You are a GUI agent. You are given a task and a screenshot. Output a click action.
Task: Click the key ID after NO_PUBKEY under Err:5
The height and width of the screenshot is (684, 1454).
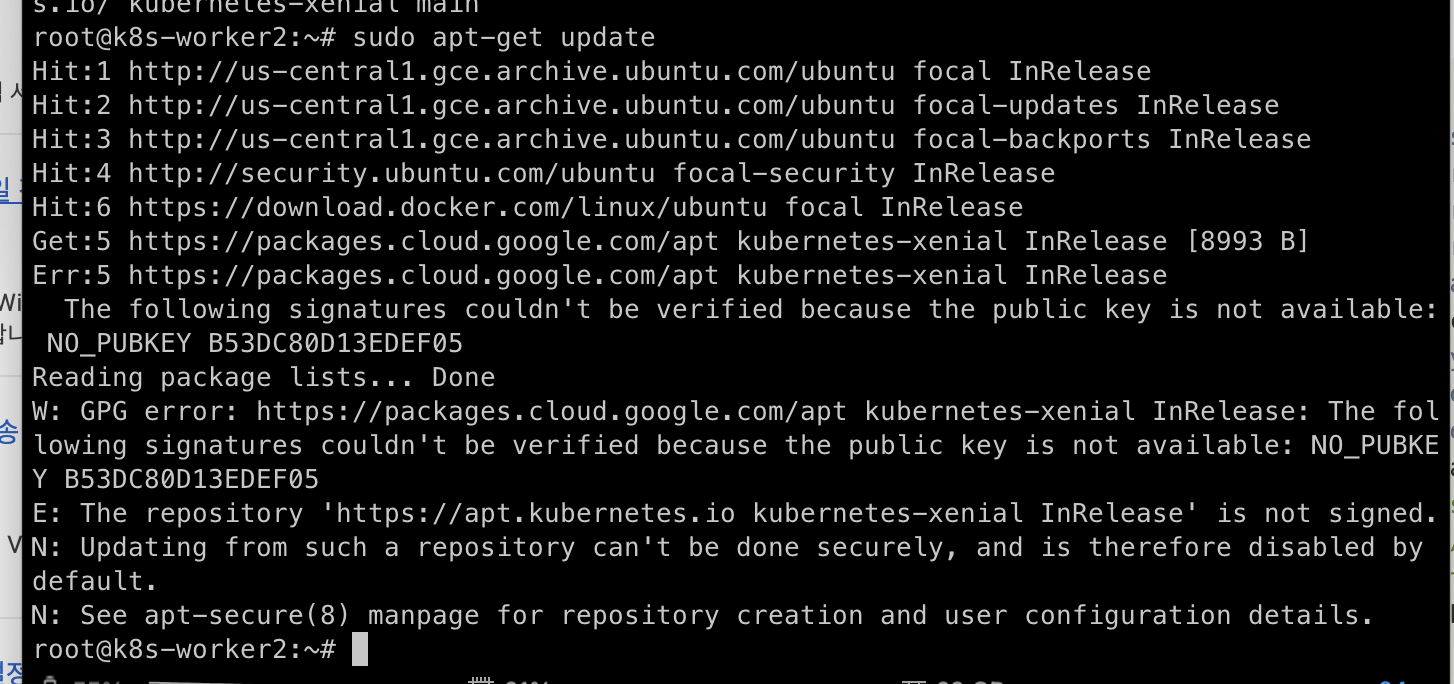point(336,343)
